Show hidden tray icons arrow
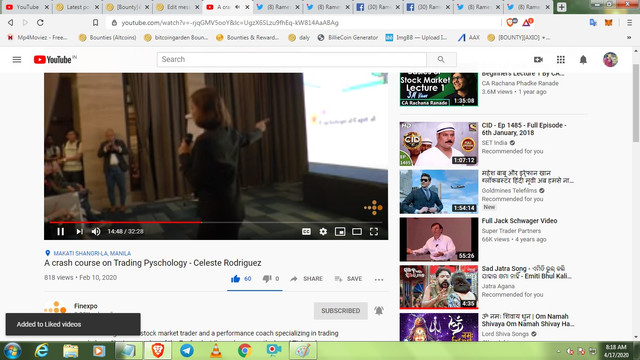Screen dimensions: 640x360 (558, 351)
